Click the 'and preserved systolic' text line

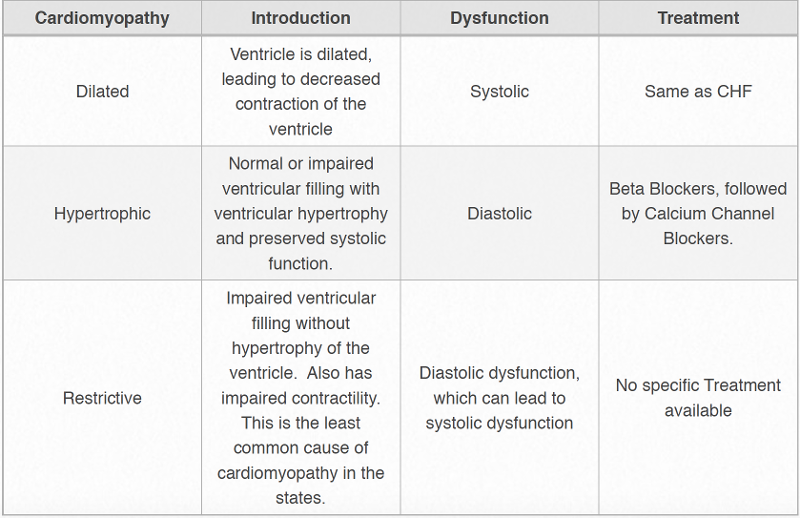(x=300, y=238)
